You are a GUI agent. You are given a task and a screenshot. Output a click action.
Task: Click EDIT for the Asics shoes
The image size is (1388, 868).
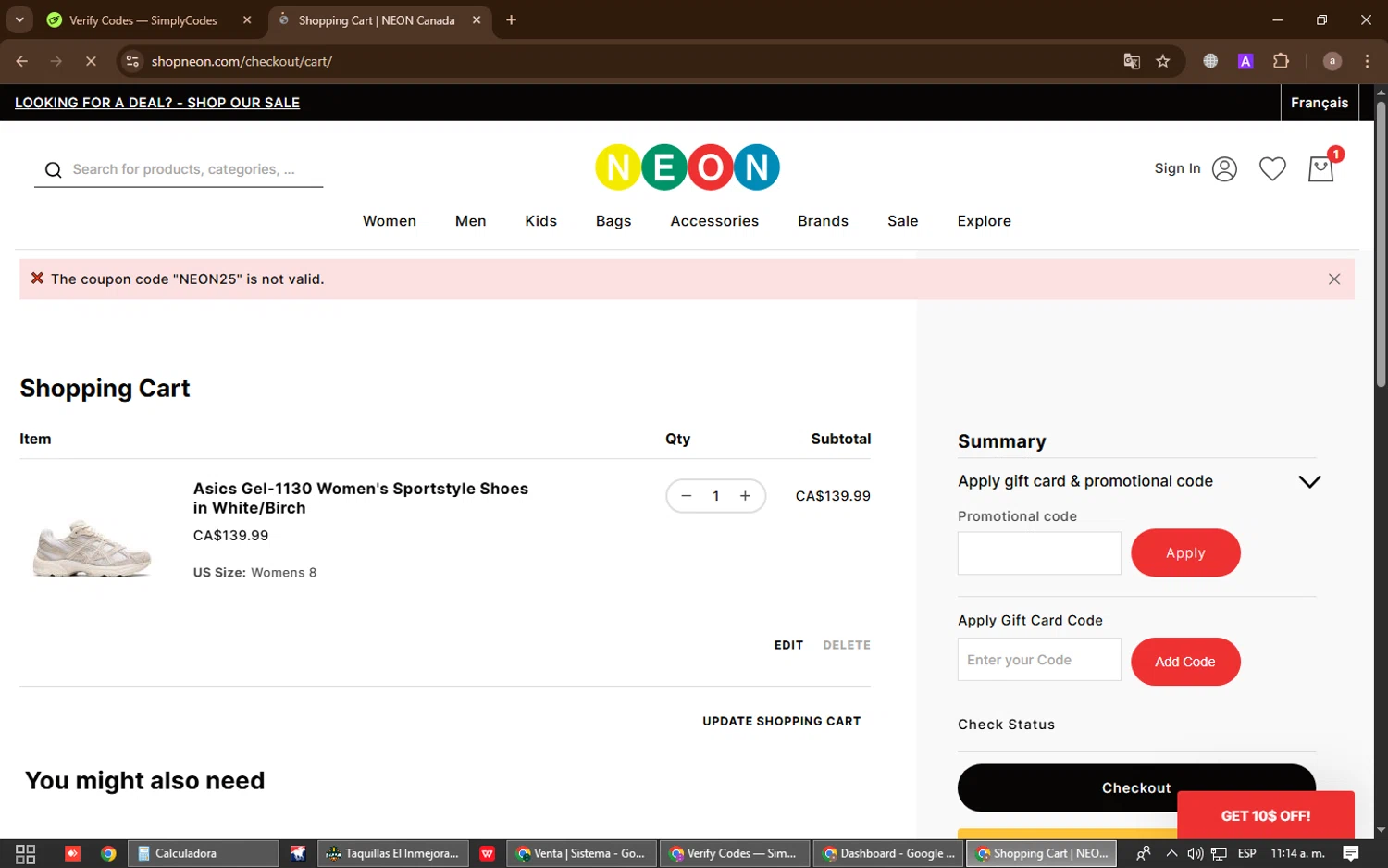click(788, 645)
